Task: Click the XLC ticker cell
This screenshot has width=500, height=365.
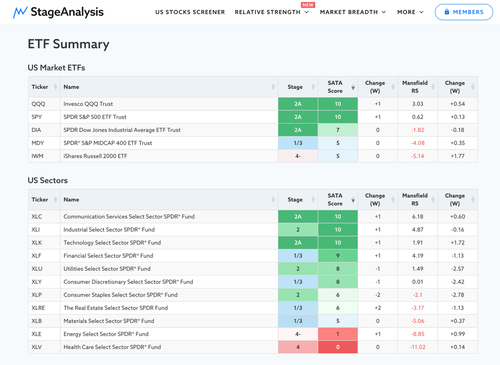Action: [44, 217]
